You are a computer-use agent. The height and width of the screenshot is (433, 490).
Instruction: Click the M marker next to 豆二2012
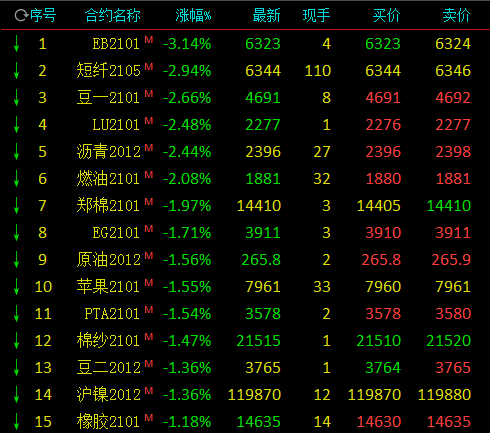pyautogui.click(x=149, y=364)
